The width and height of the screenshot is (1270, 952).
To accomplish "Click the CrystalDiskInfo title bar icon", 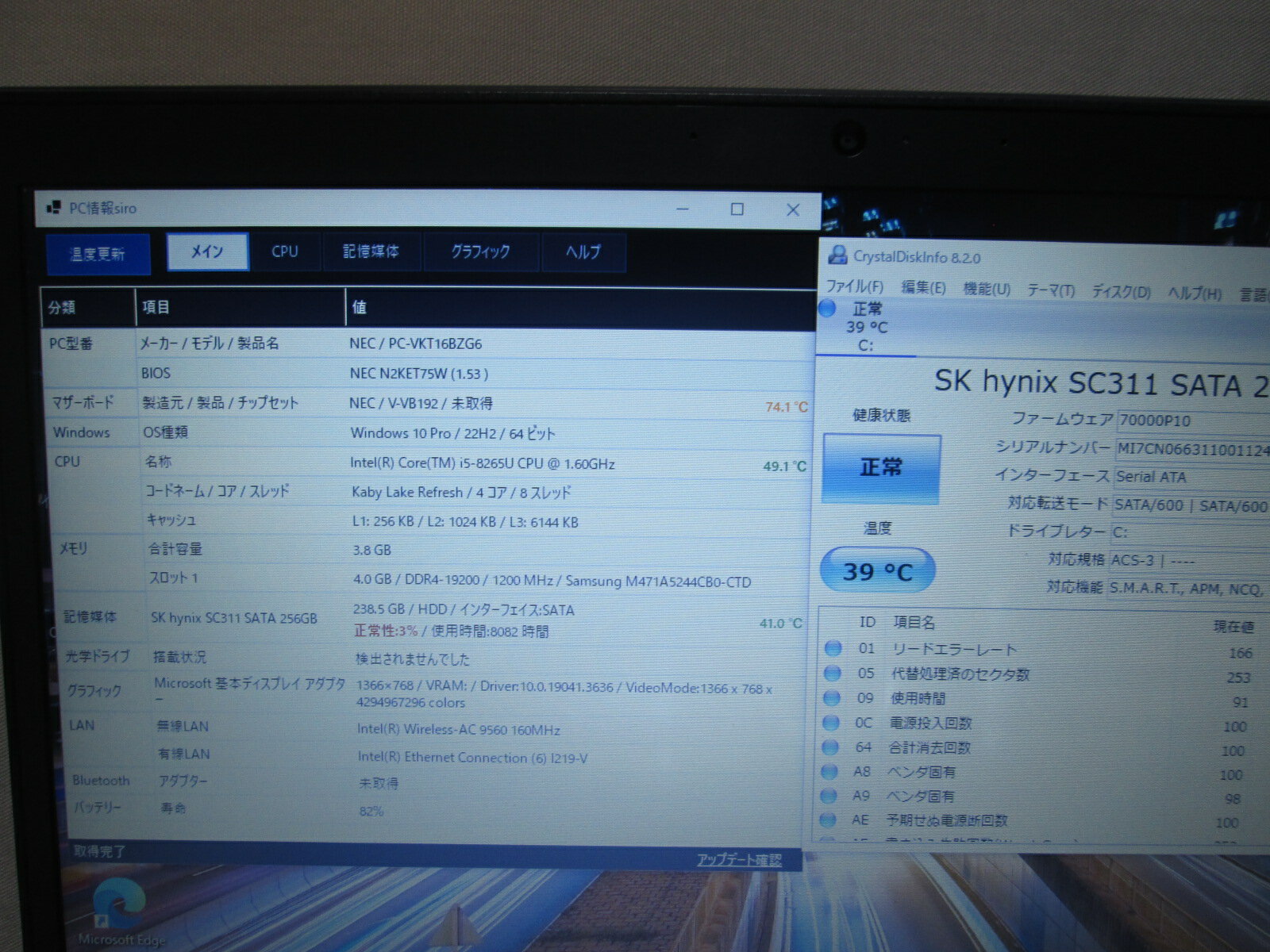I will tap(837, 255).
